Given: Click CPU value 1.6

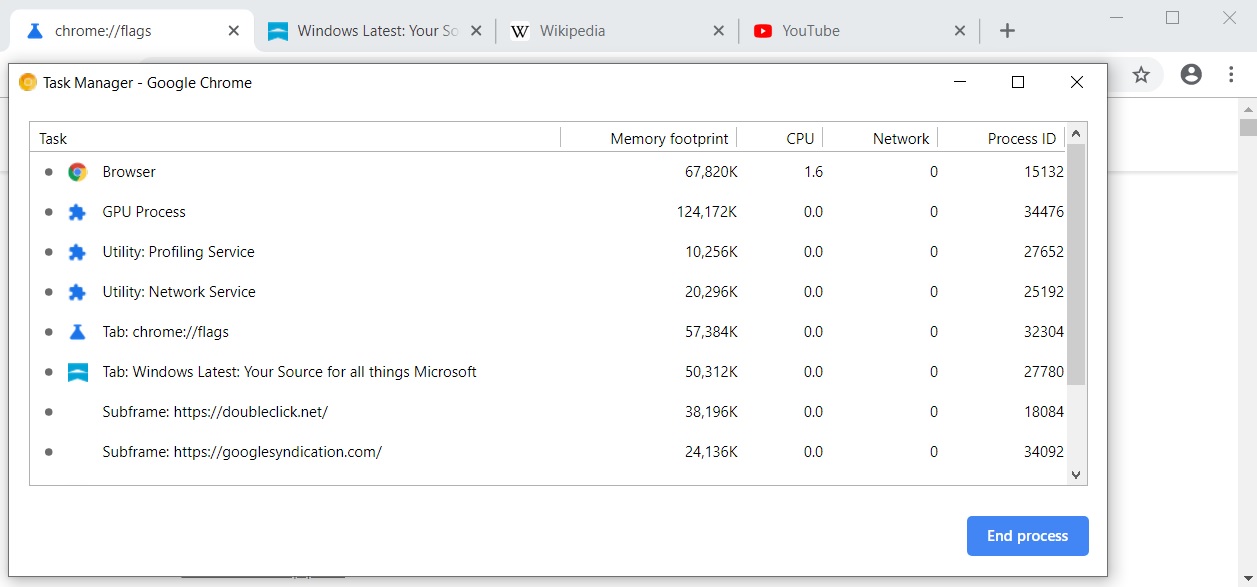Looking at the screenshot, I should pyautogui.click(x=813, y=172).
